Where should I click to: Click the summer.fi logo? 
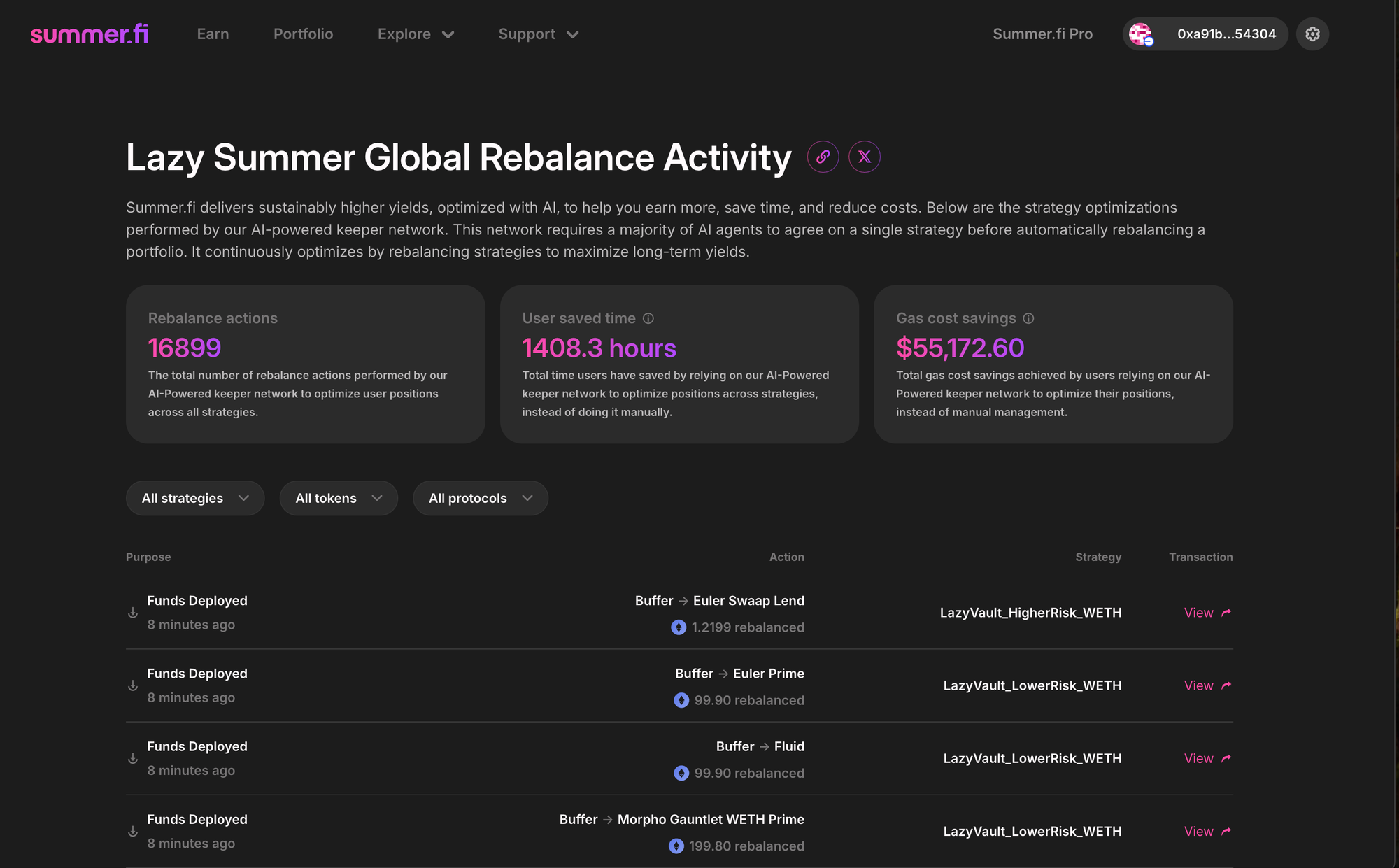click(90, 34)
